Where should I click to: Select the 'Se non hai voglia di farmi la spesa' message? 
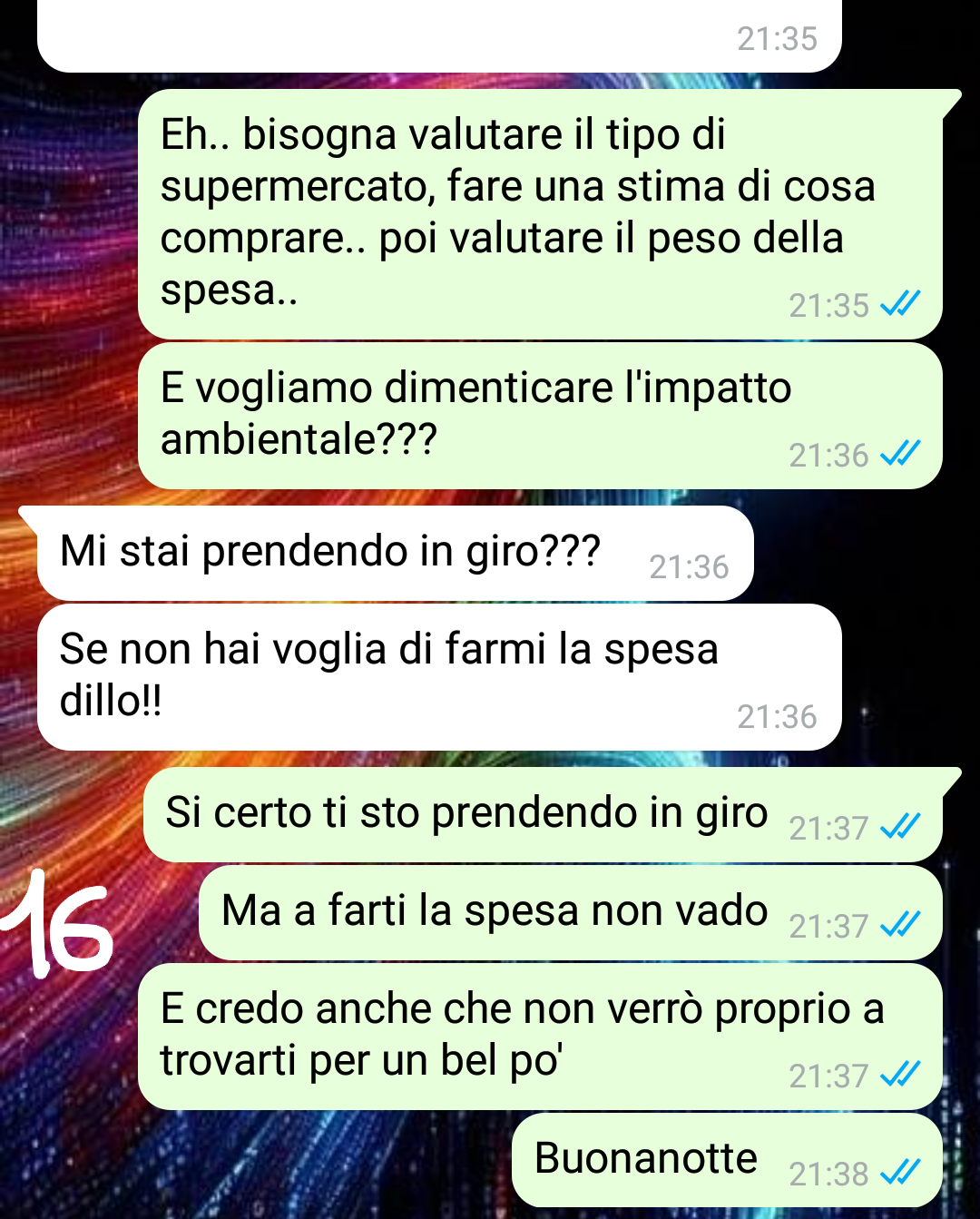pos(439,677)
